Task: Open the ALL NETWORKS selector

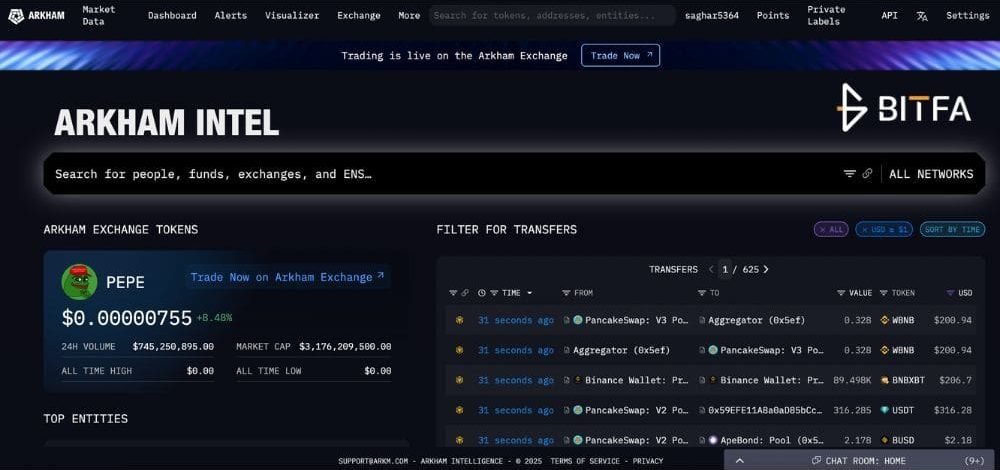Action: pos(931,173)
